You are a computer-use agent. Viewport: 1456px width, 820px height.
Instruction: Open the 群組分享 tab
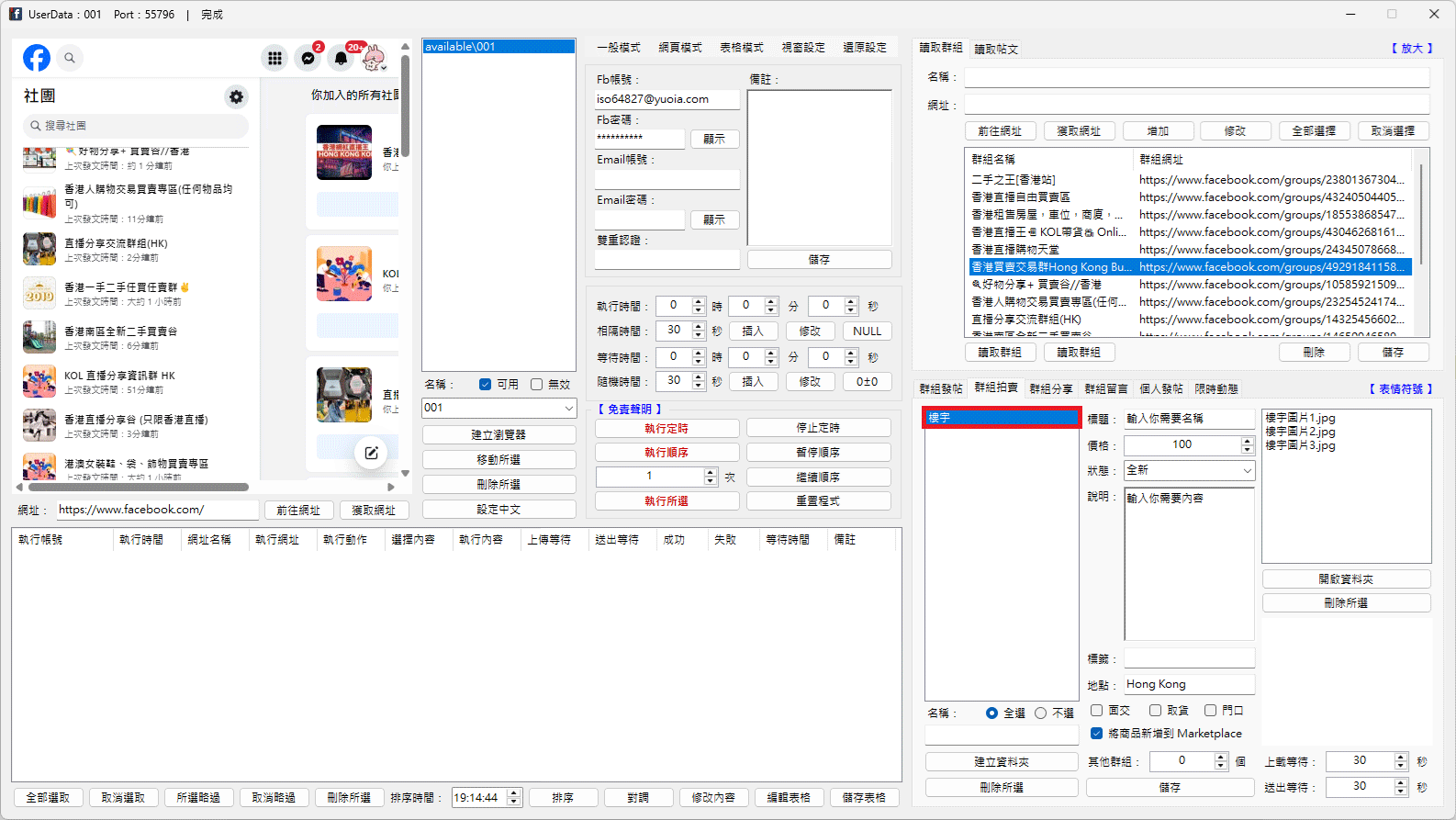coord(1051,389)
